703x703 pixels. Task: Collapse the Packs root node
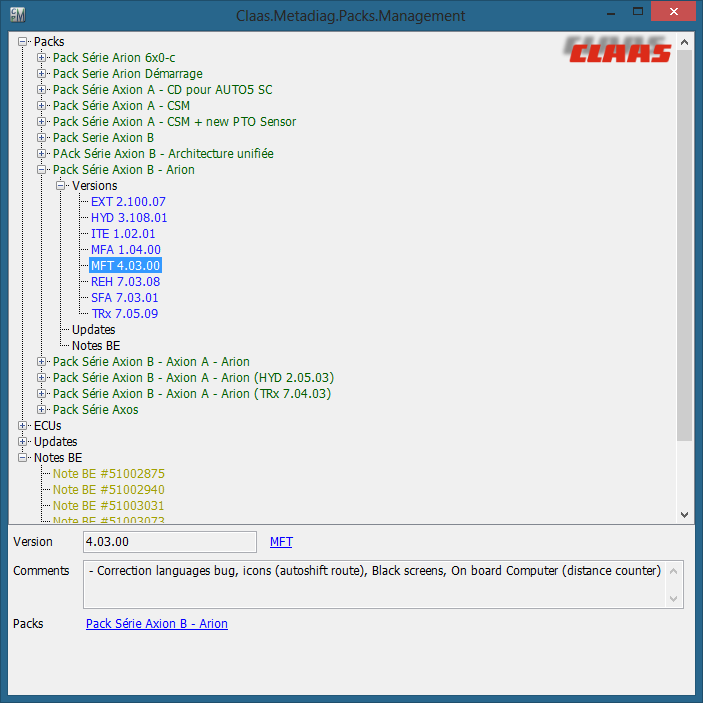(x=22, y=42)
